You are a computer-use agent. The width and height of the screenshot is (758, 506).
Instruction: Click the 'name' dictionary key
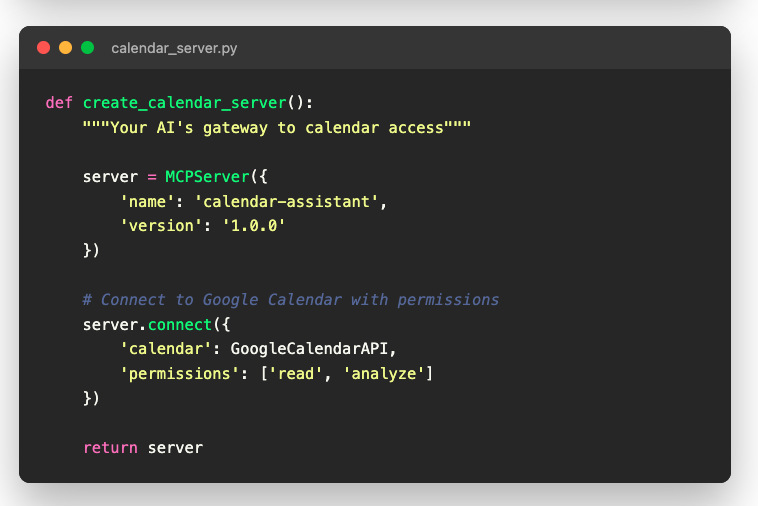click(x=147, y=202)
